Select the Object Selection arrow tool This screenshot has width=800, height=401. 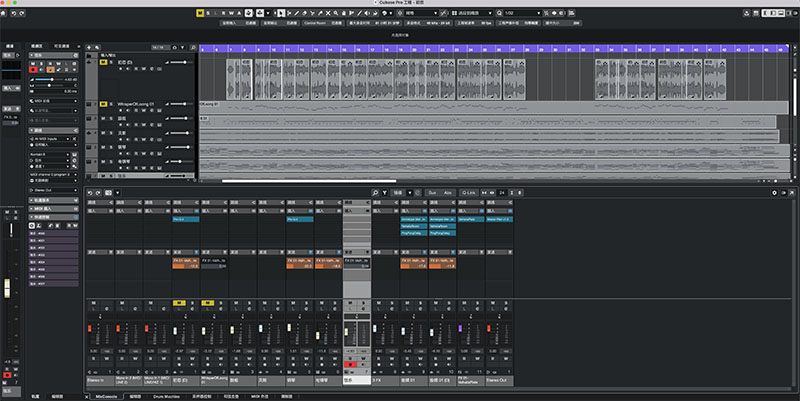pos(281,13)
